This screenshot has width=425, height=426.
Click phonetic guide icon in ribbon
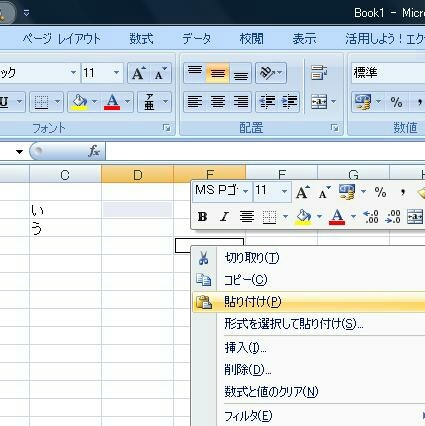149,102
